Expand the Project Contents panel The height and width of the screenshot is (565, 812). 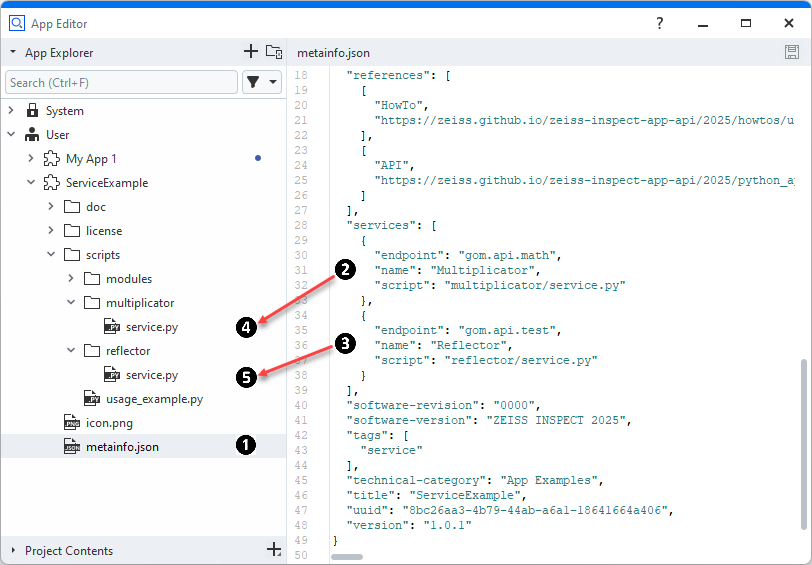[13, 550]
